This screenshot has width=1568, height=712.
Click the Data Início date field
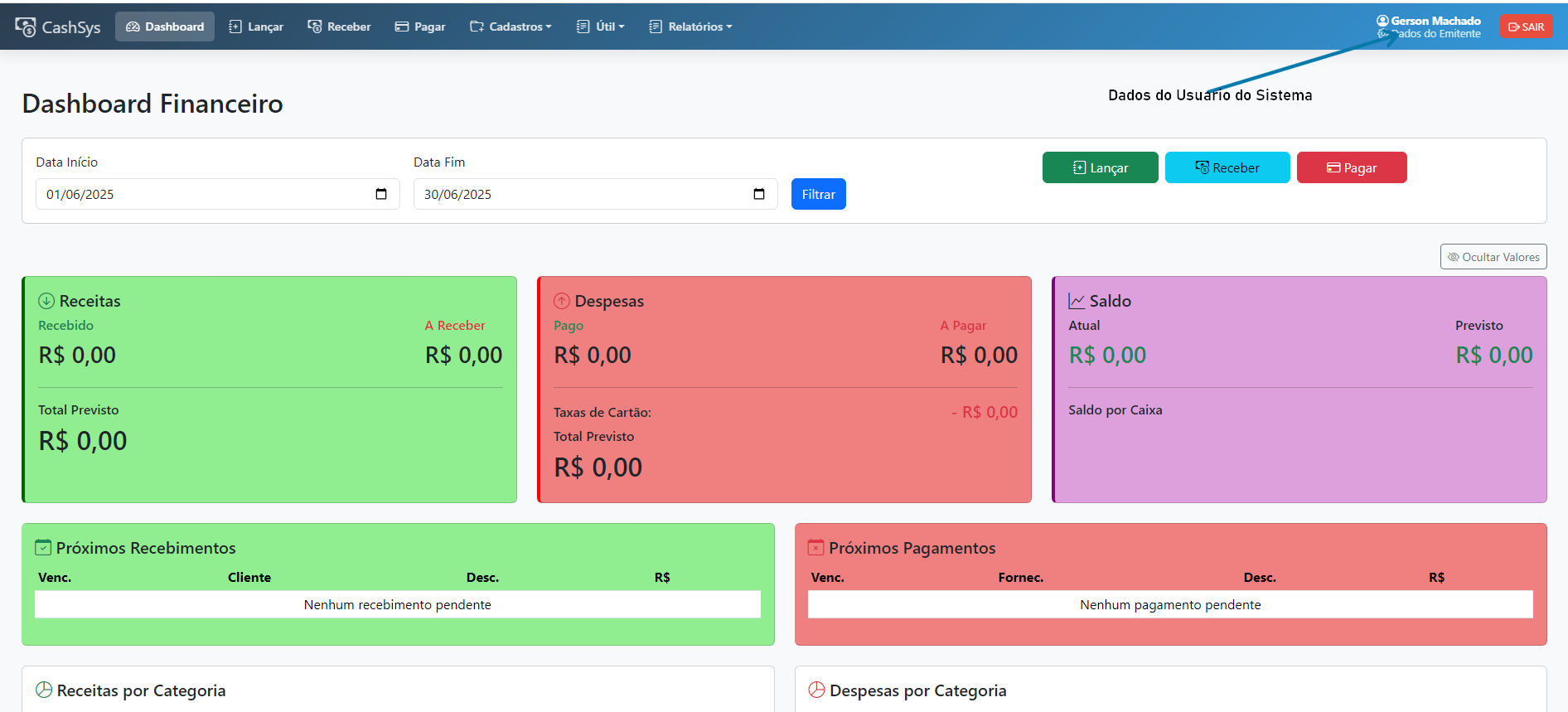(x=199, y=194)
